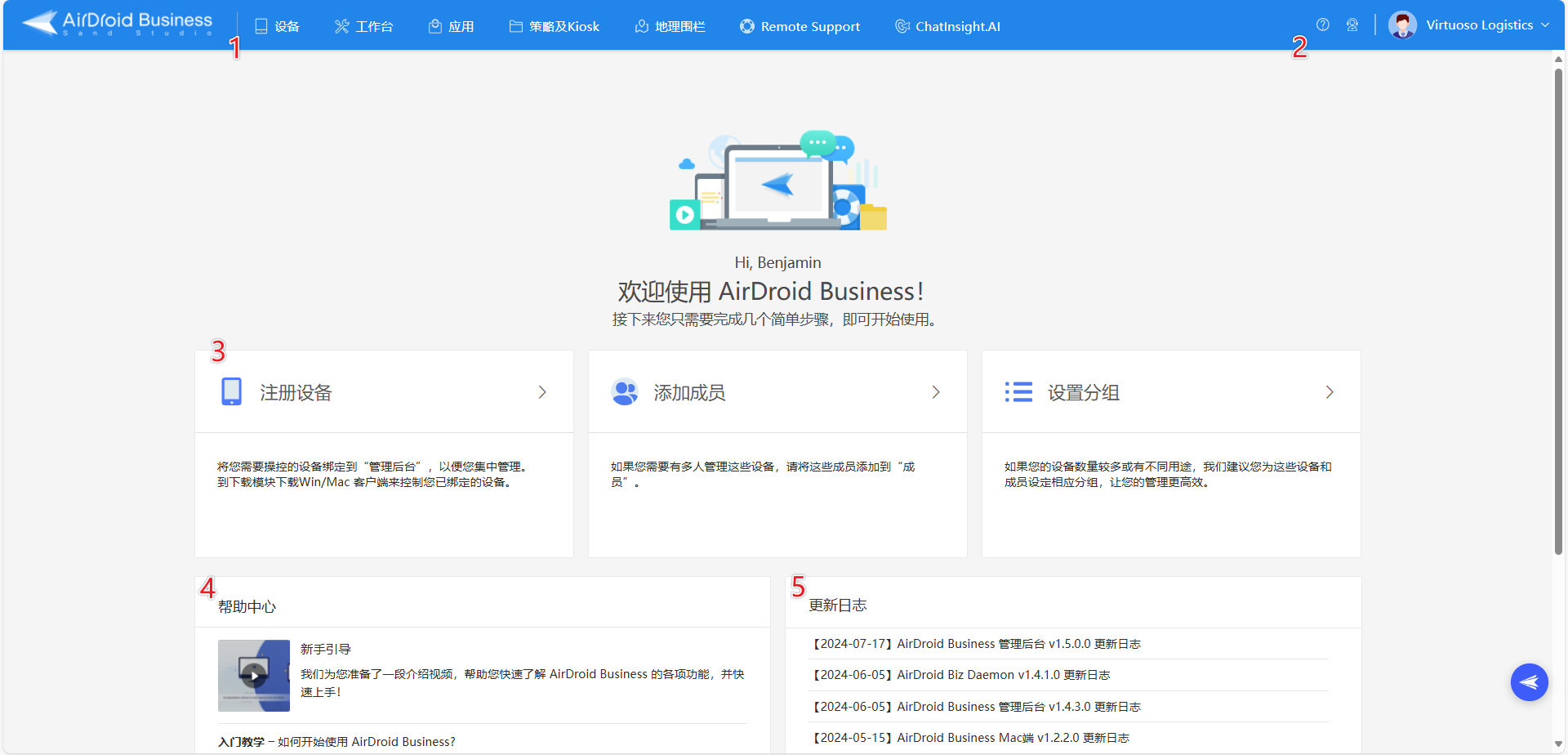
Task: Click the 更新日志 section heading
Action: click(x=838, y=605)
